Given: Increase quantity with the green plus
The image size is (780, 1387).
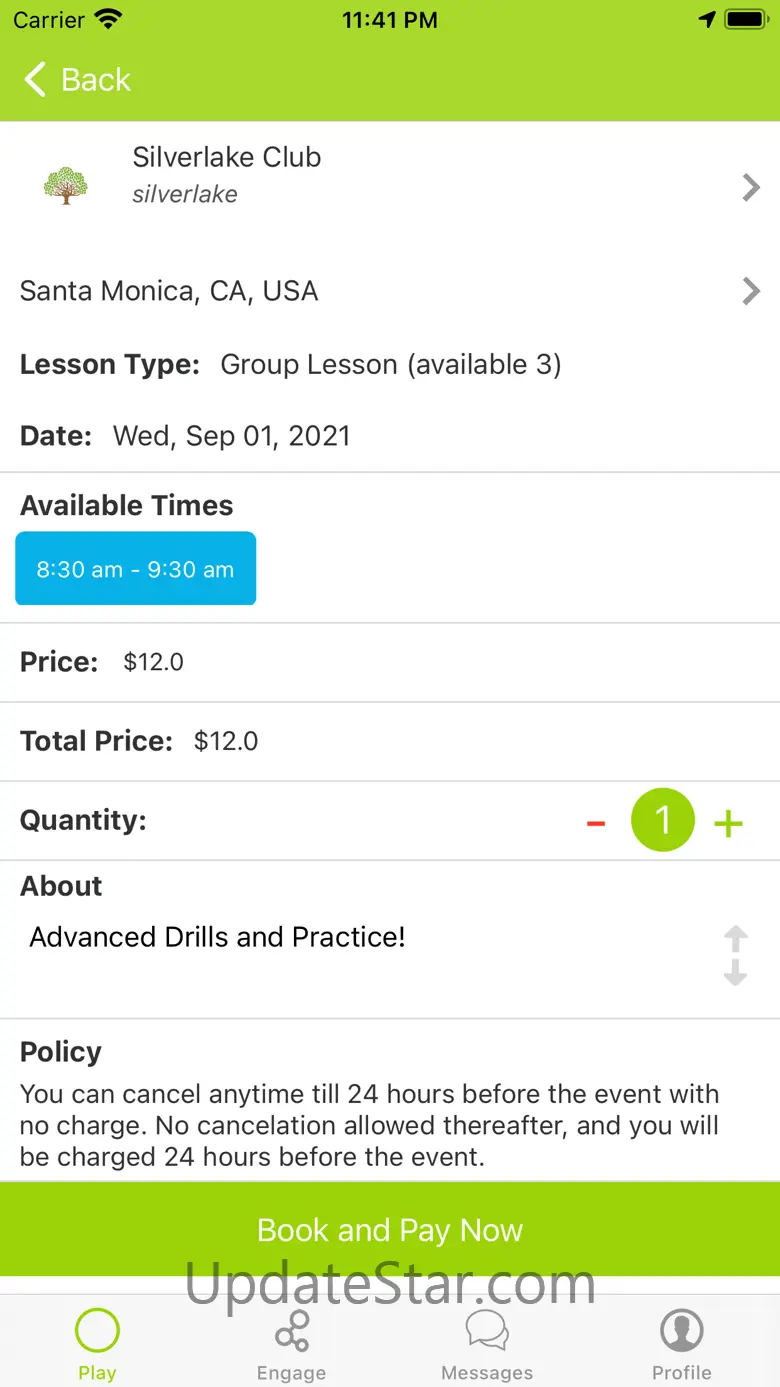Looking at the screenshot, I should click(x=729, y=823).
